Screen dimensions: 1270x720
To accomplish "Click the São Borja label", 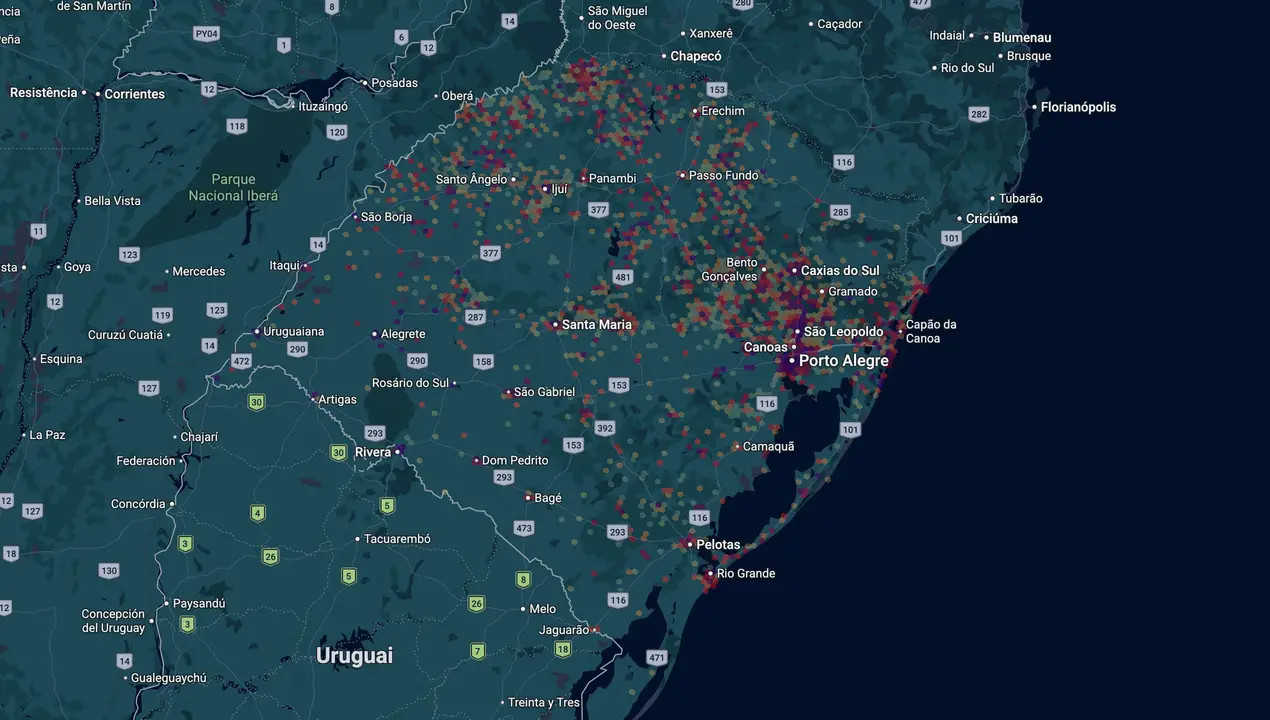I will pos(386,217).
